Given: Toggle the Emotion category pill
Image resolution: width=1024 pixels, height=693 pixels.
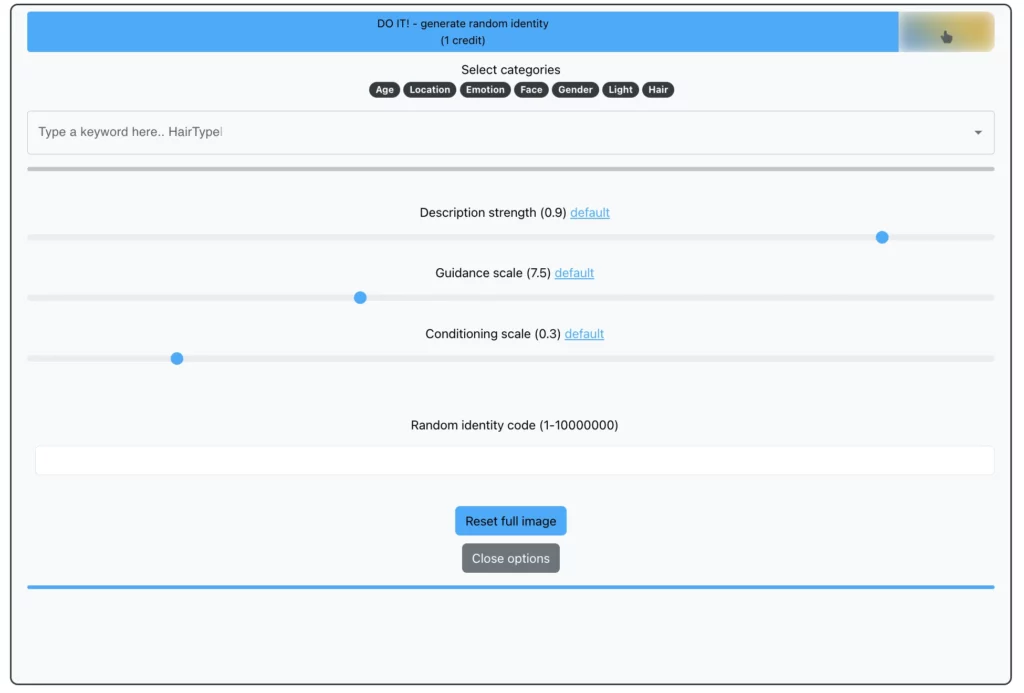Looking at the screenshot, I should (484, 89).
